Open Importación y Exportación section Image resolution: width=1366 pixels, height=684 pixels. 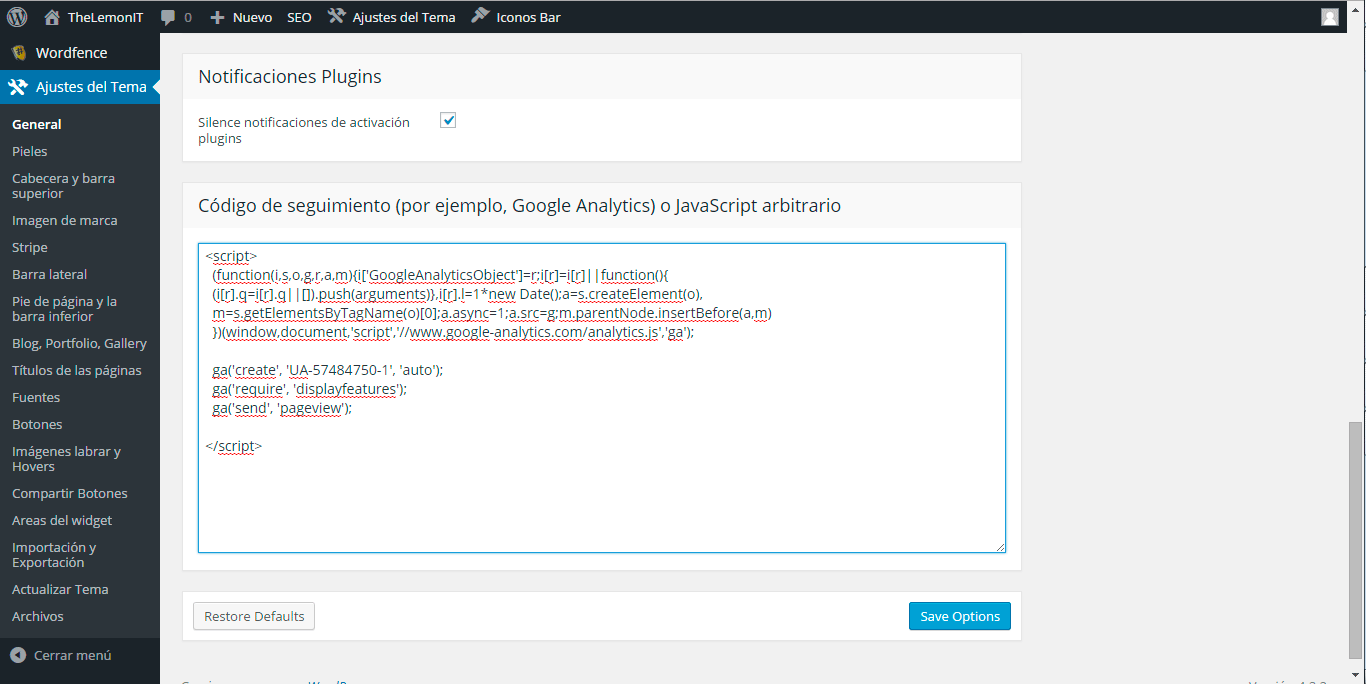pyautogui.click(x=54, y=555)
